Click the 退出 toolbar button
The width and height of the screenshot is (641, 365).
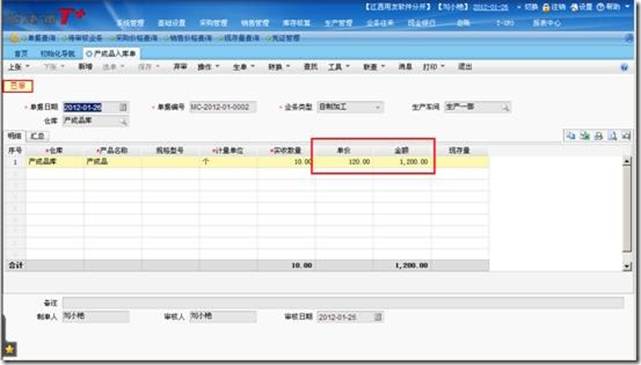click(465, 67)
